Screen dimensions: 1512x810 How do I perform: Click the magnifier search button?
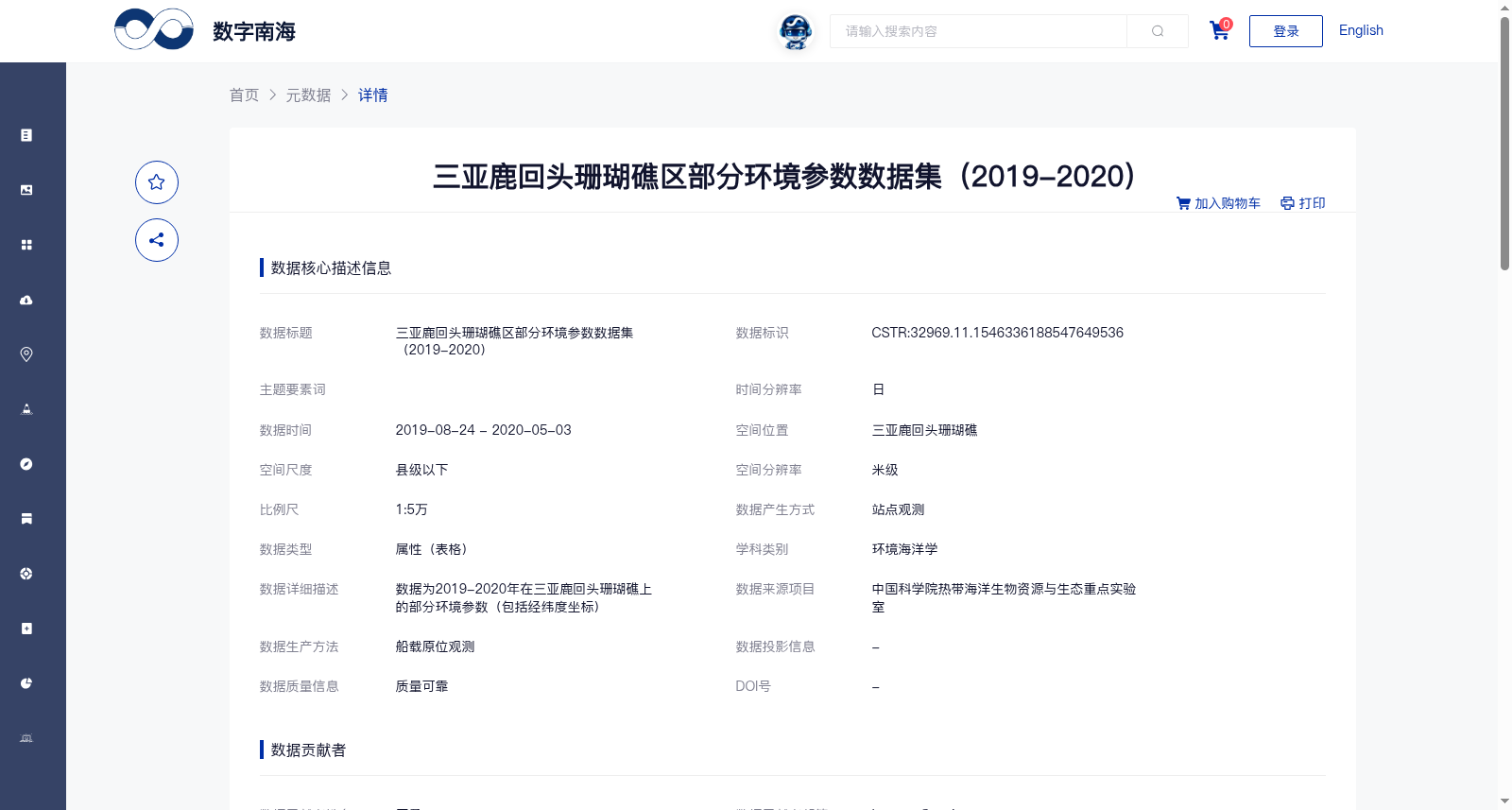[x=1158, y=31]
